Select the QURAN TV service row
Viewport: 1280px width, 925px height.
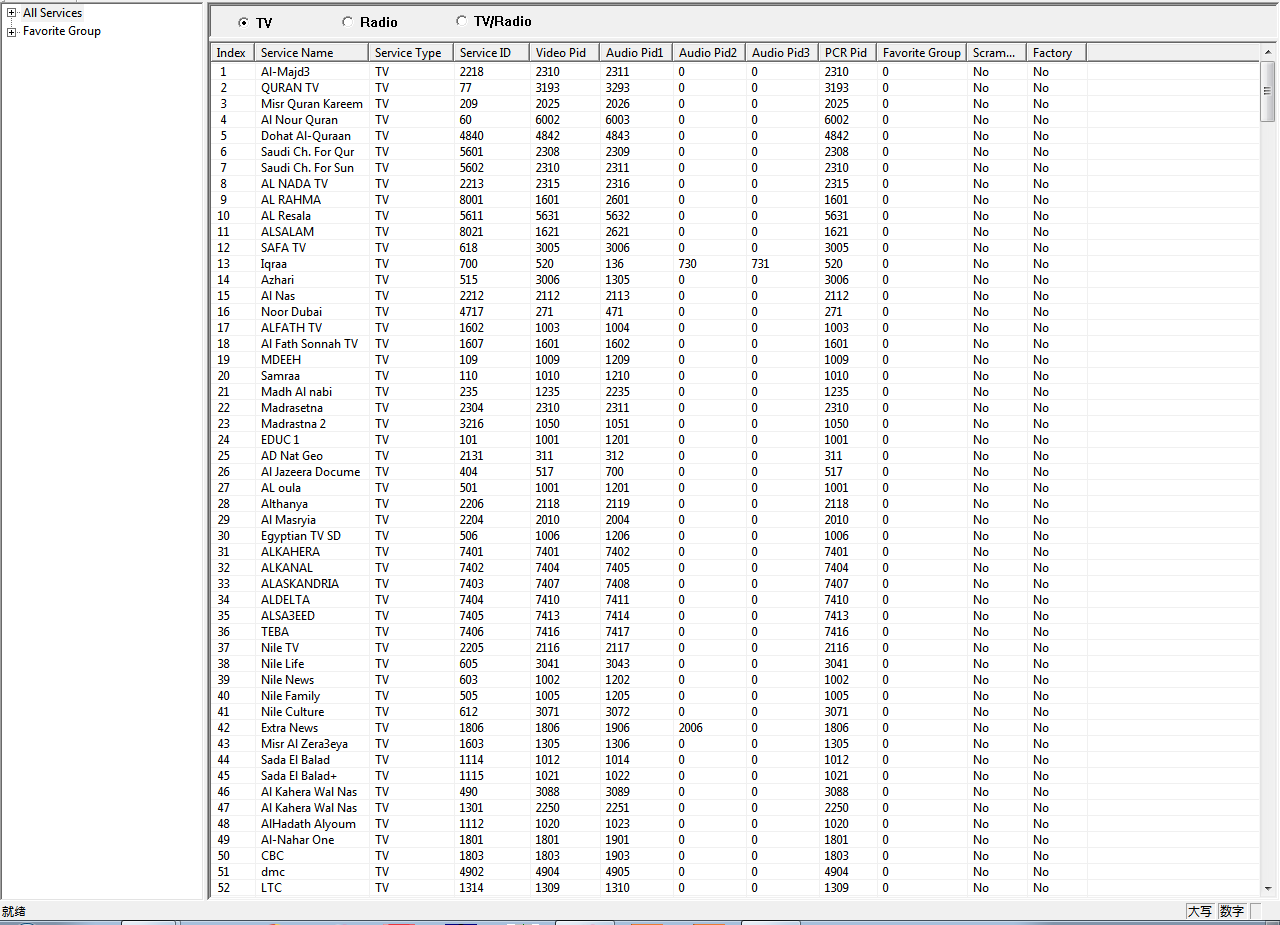[649, 88]
